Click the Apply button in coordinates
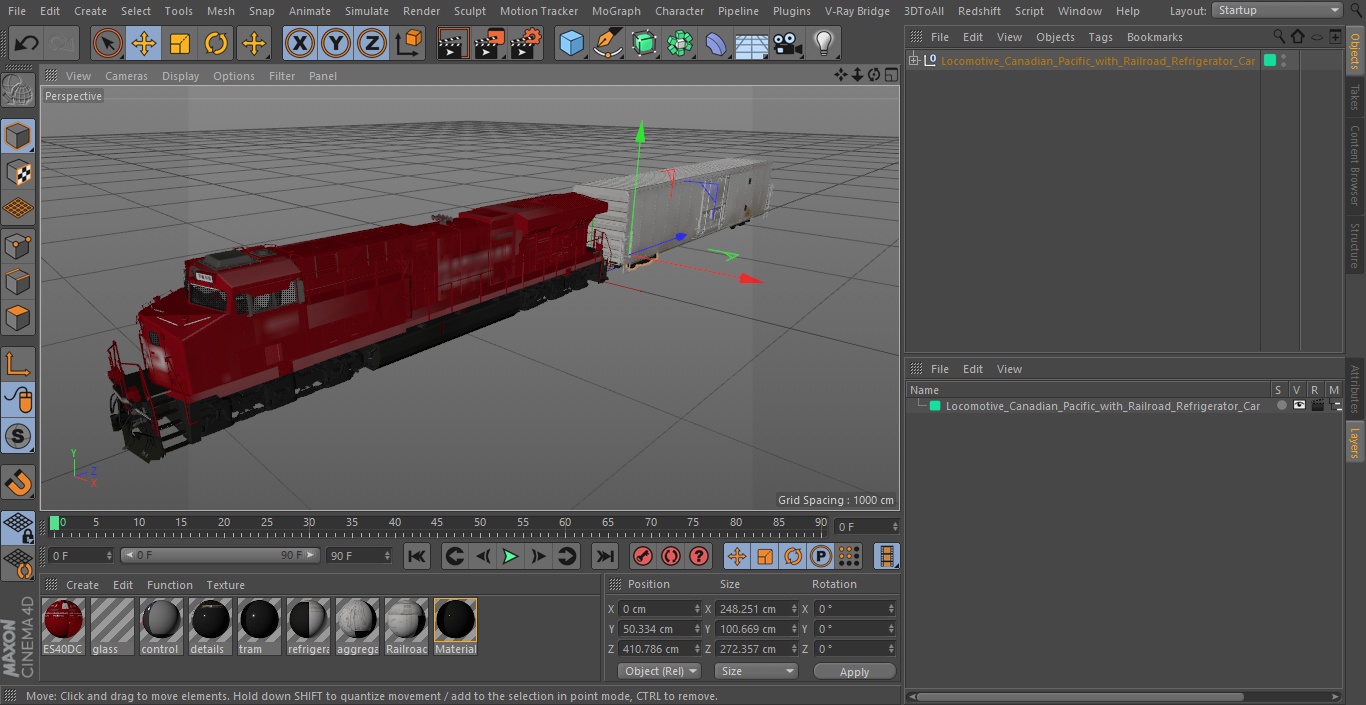 [x=854, y=672]
